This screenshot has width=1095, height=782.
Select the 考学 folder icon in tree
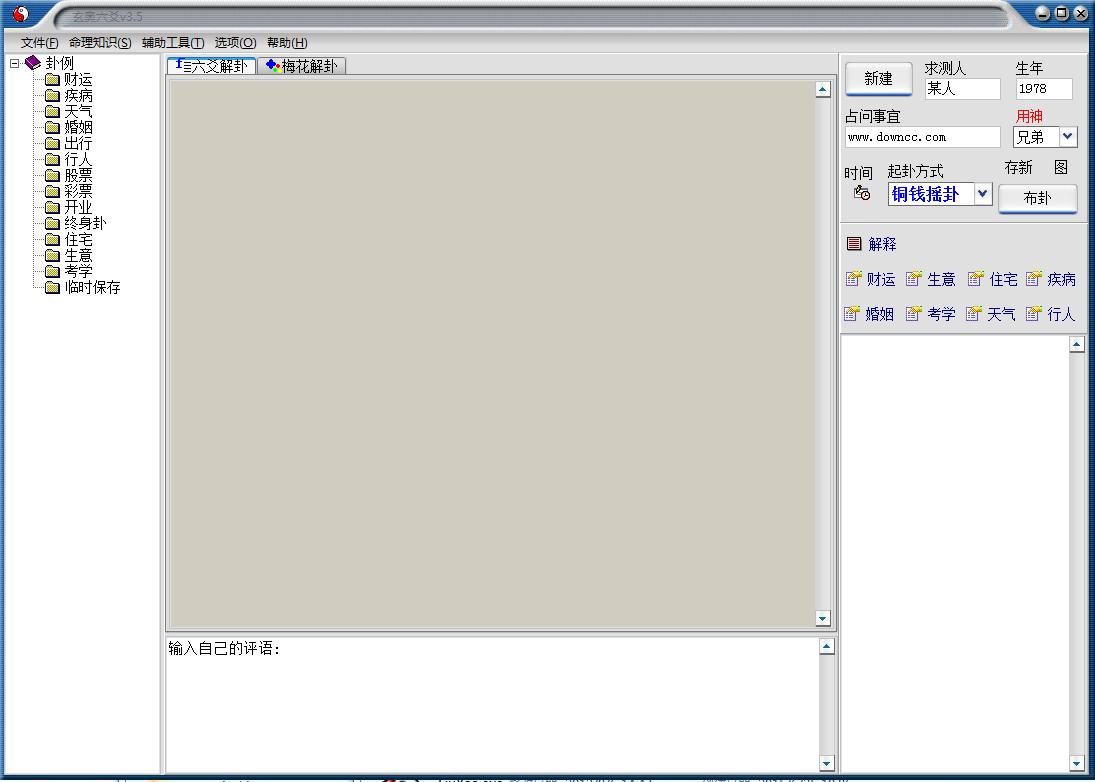pyautogui.click(x=52, y=271)
